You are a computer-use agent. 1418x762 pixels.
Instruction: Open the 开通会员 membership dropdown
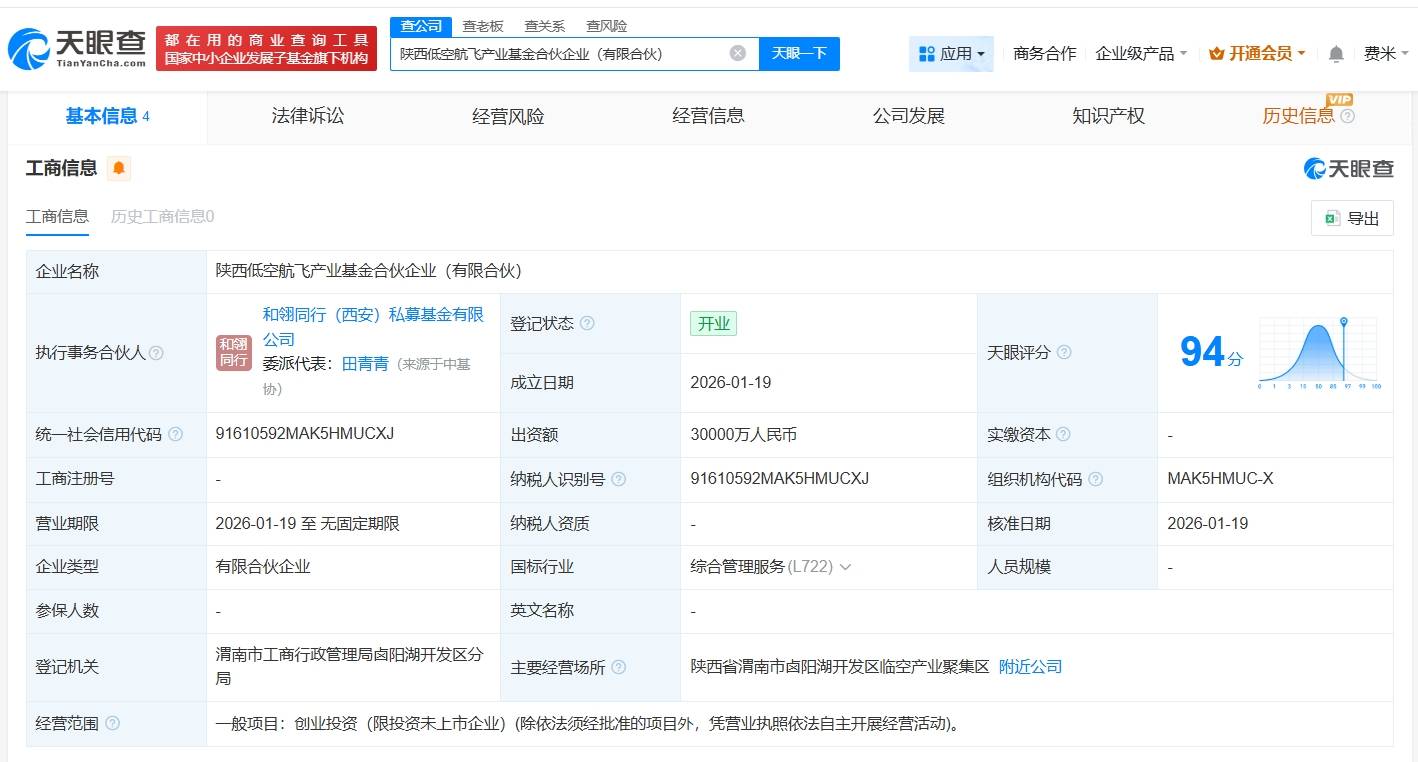(x=1257, y=54)
